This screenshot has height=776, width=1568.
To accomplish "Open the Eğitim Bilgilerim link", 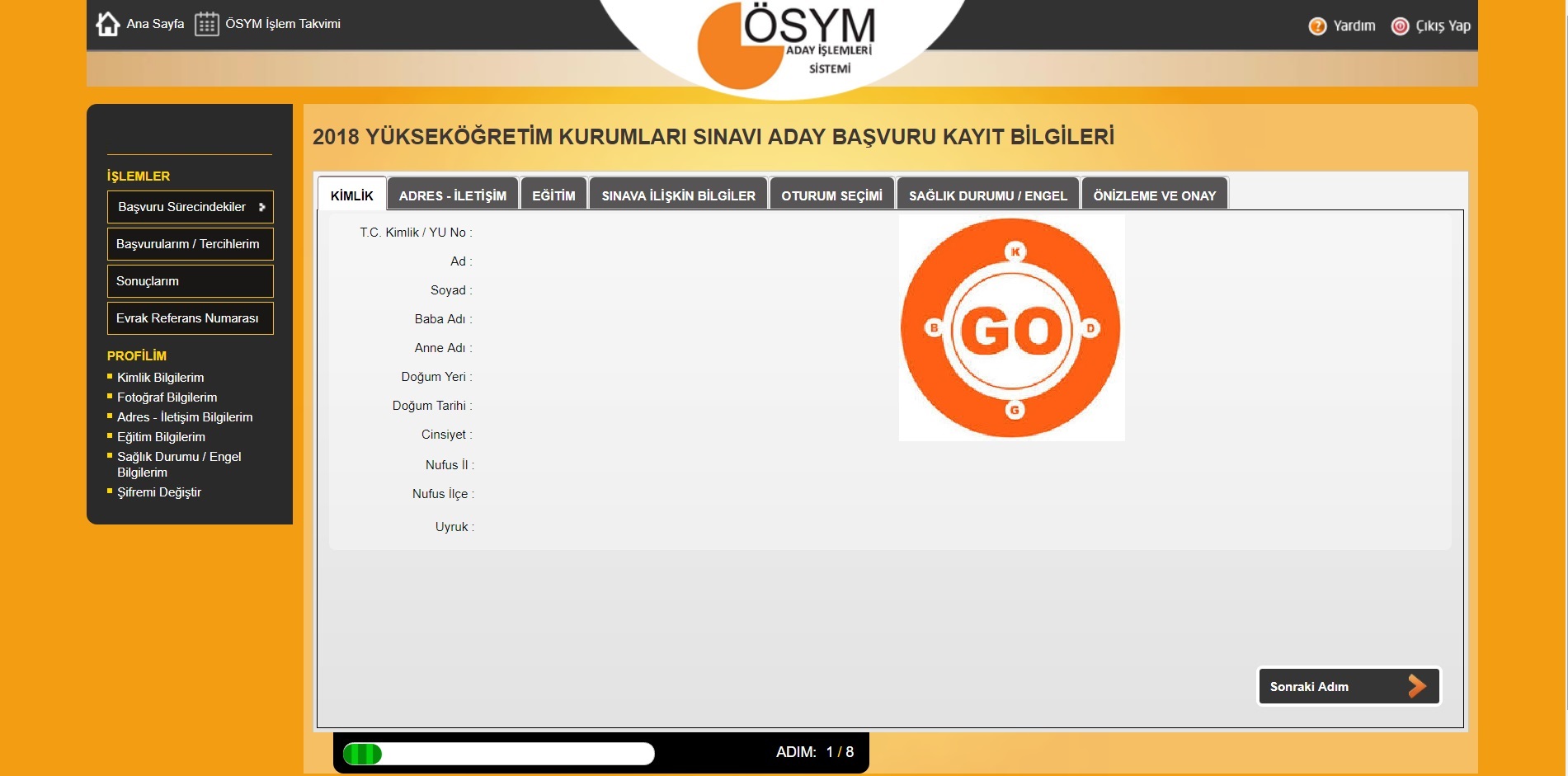I will pyautogui.click(x=161, y=437).
